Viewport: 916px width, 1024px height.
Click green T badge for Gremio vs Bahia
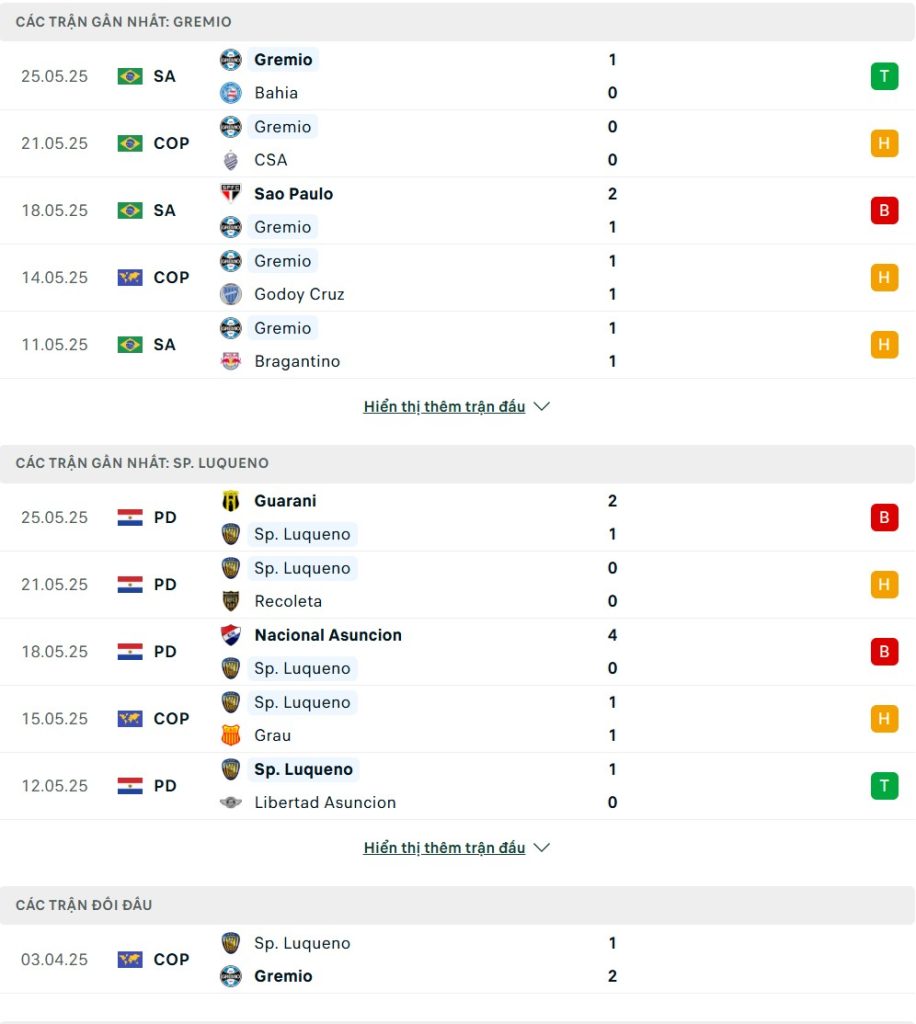(x=884, y=76)
